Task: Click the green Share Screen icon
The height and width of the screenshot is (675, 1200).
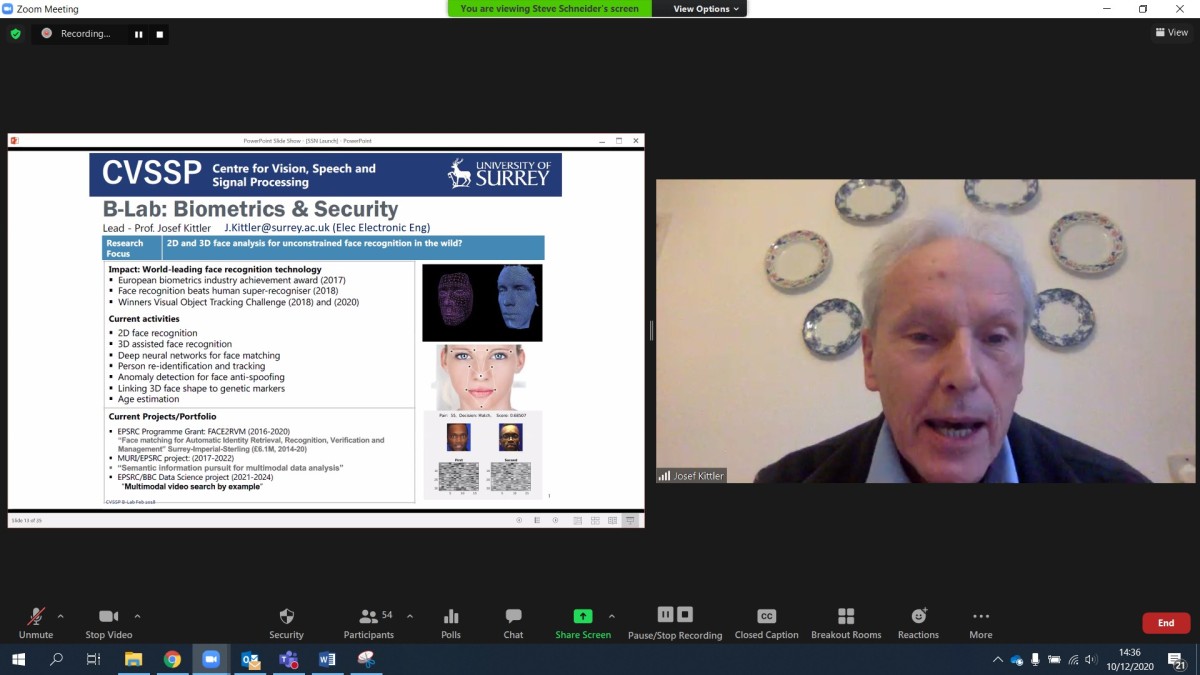Action: [x=583, y=617]
